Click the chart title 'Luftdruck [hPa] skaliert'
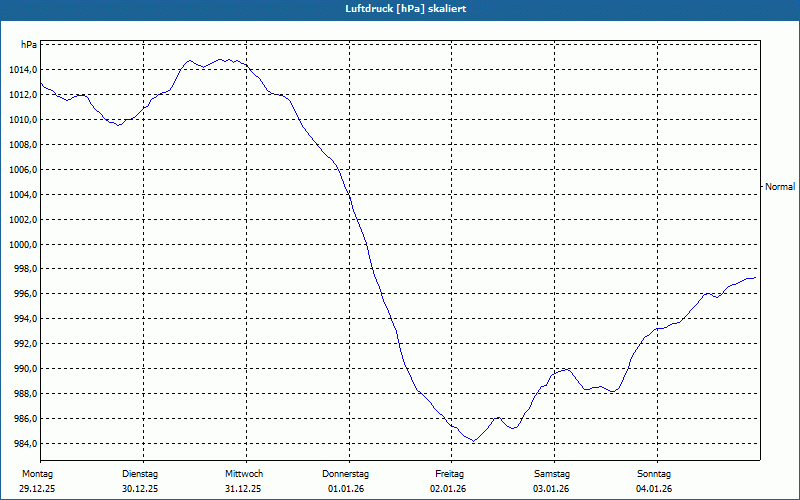This screenshot has height=500, width=800. tap(406, 9)
